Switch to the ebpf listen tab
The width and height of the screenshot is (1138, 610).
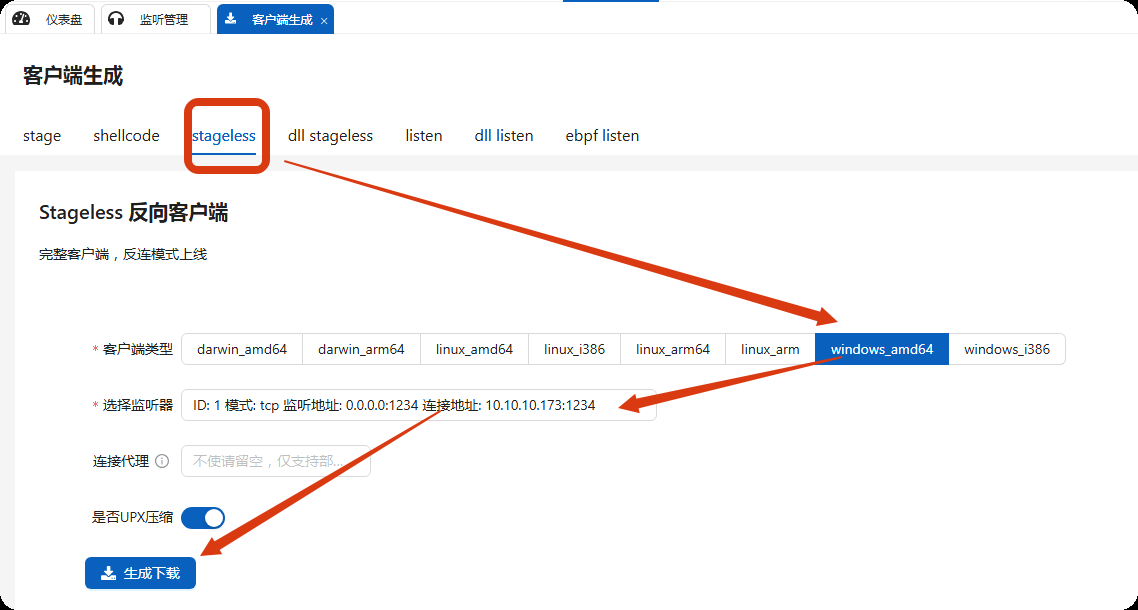tap(602, 135)
